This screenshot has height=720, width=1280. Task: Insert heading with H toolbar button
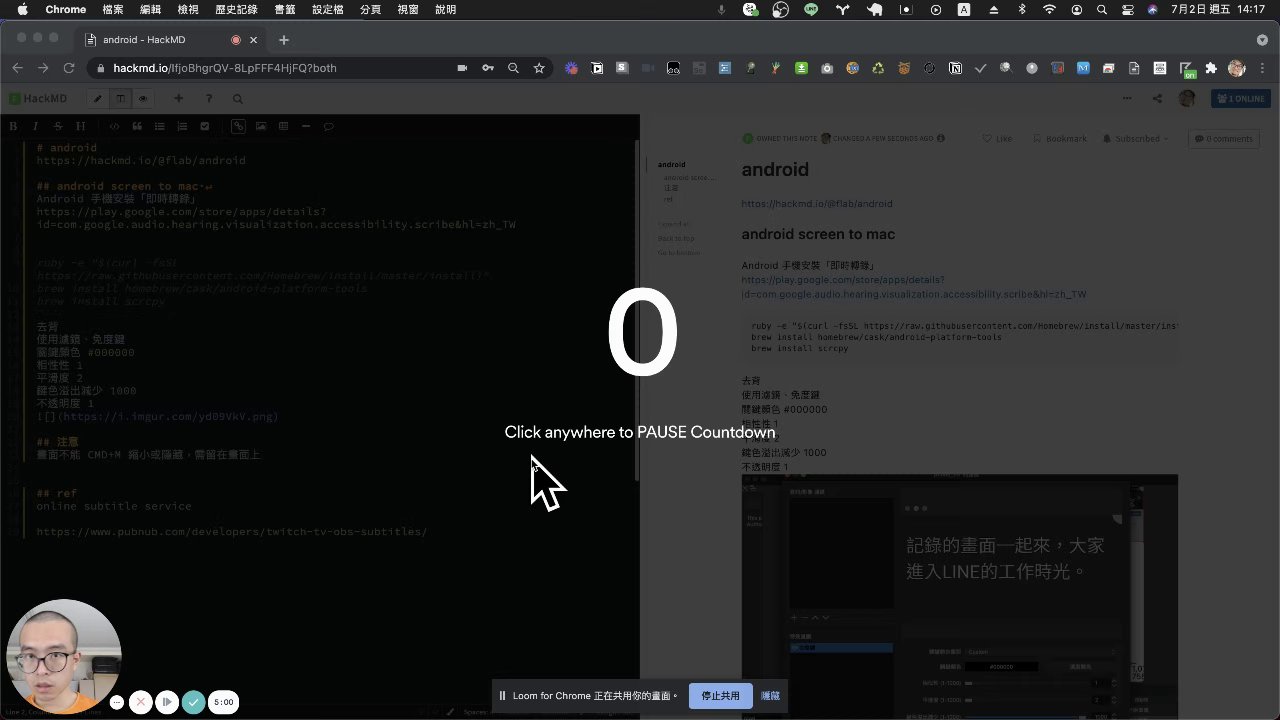pyautogui.click(x=81, y=127)
